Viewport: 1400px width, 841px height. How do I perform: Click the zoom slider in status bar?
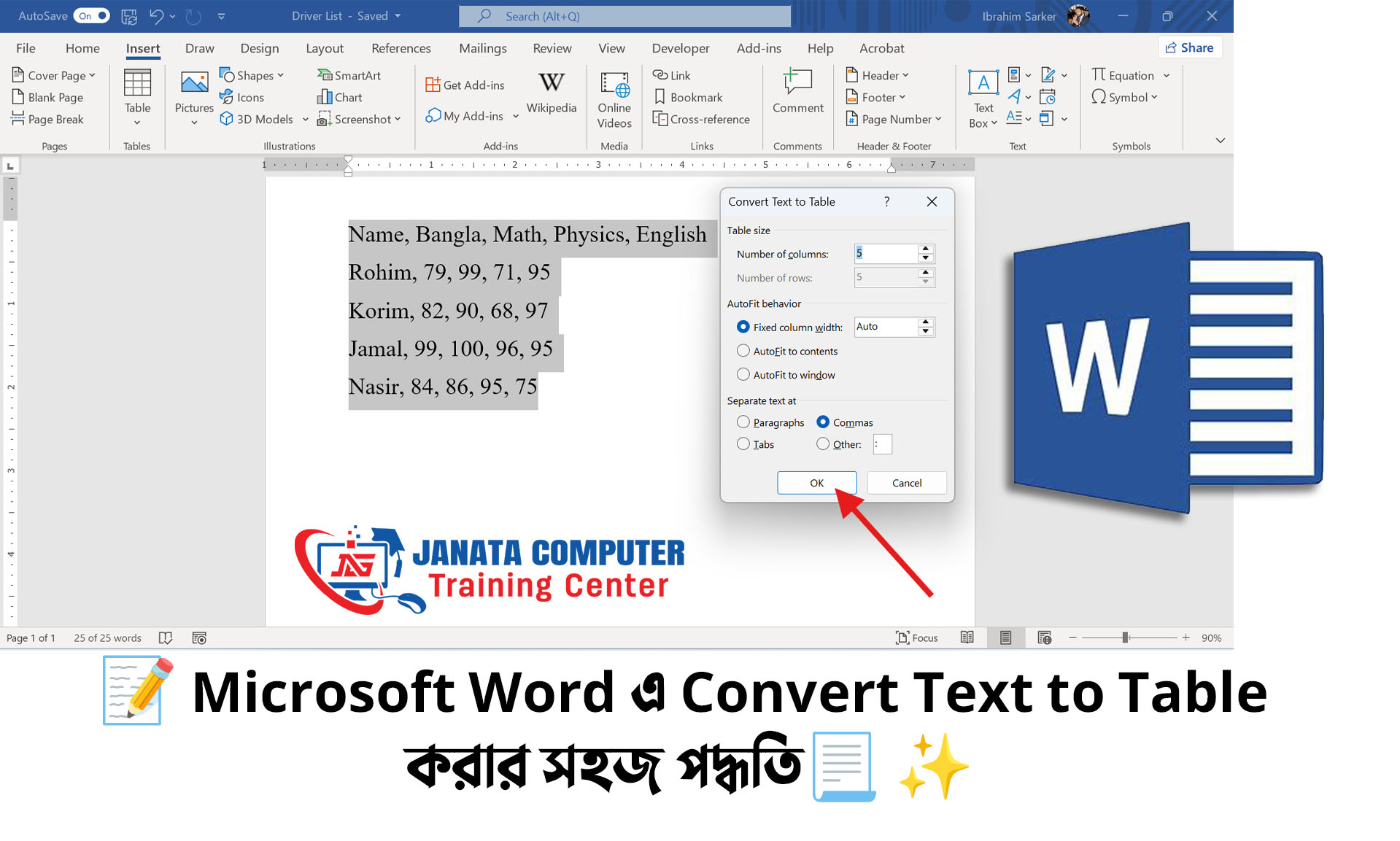pyautogui.click(x=1126, y=637)
